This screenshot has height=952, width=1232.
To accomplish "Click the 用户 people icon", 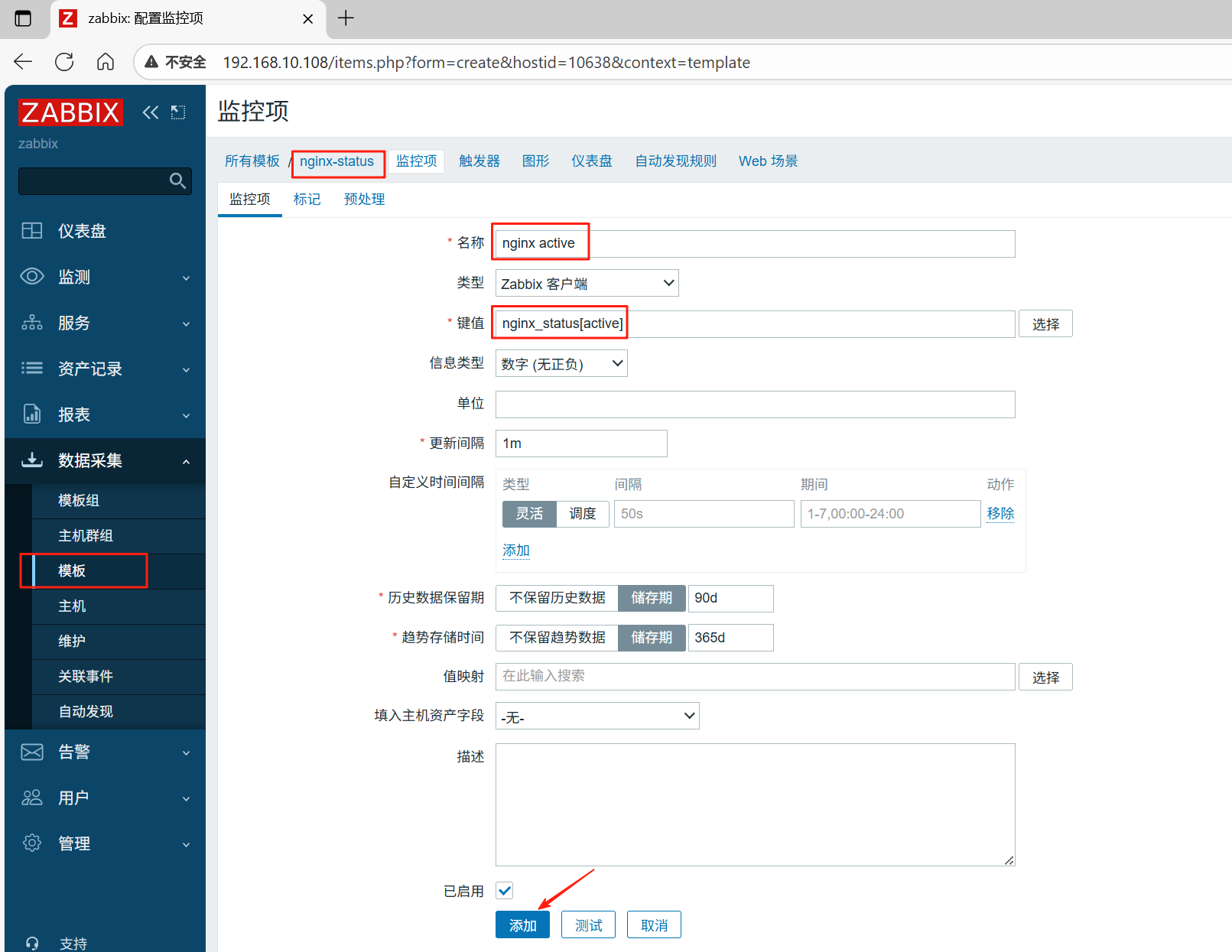I will pyautogui.click(x=32, y=798).
